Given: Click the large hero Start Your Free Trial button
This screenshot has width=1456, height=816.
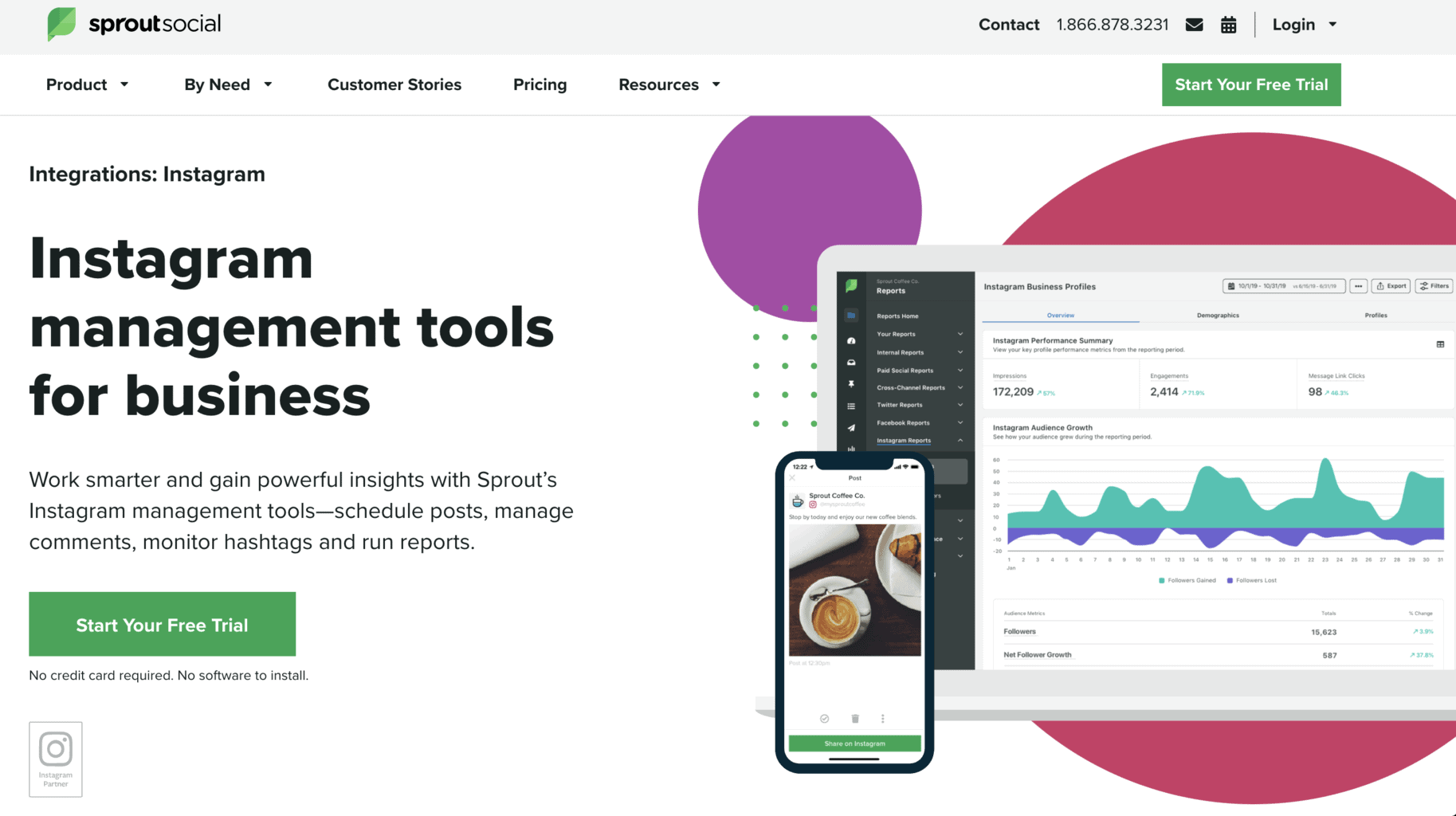Looking at the screenshot, I should [x=162, y=624].
